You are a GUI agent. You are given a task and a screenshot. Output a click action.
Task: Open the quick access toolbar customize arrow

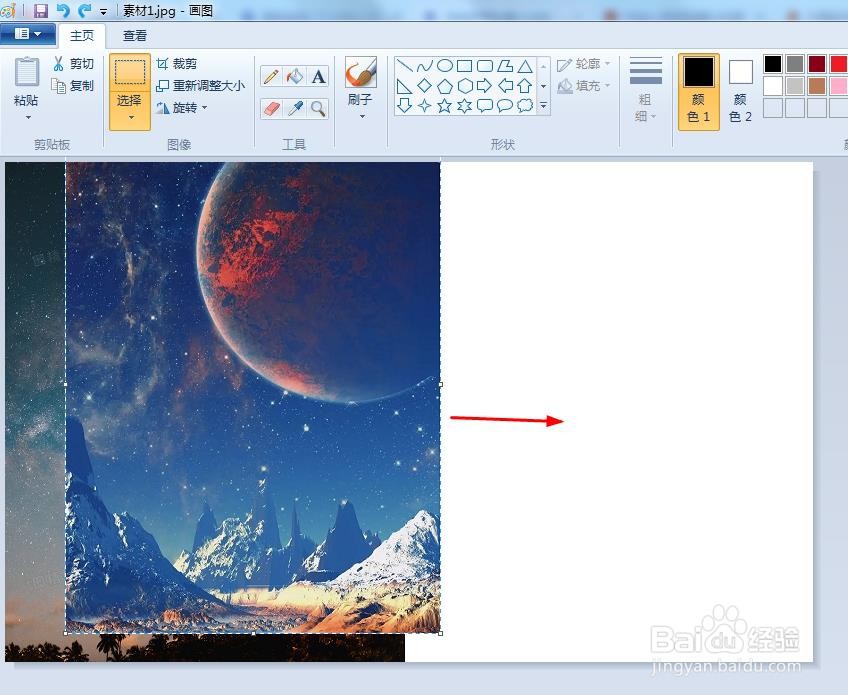[x=103, y=11]
